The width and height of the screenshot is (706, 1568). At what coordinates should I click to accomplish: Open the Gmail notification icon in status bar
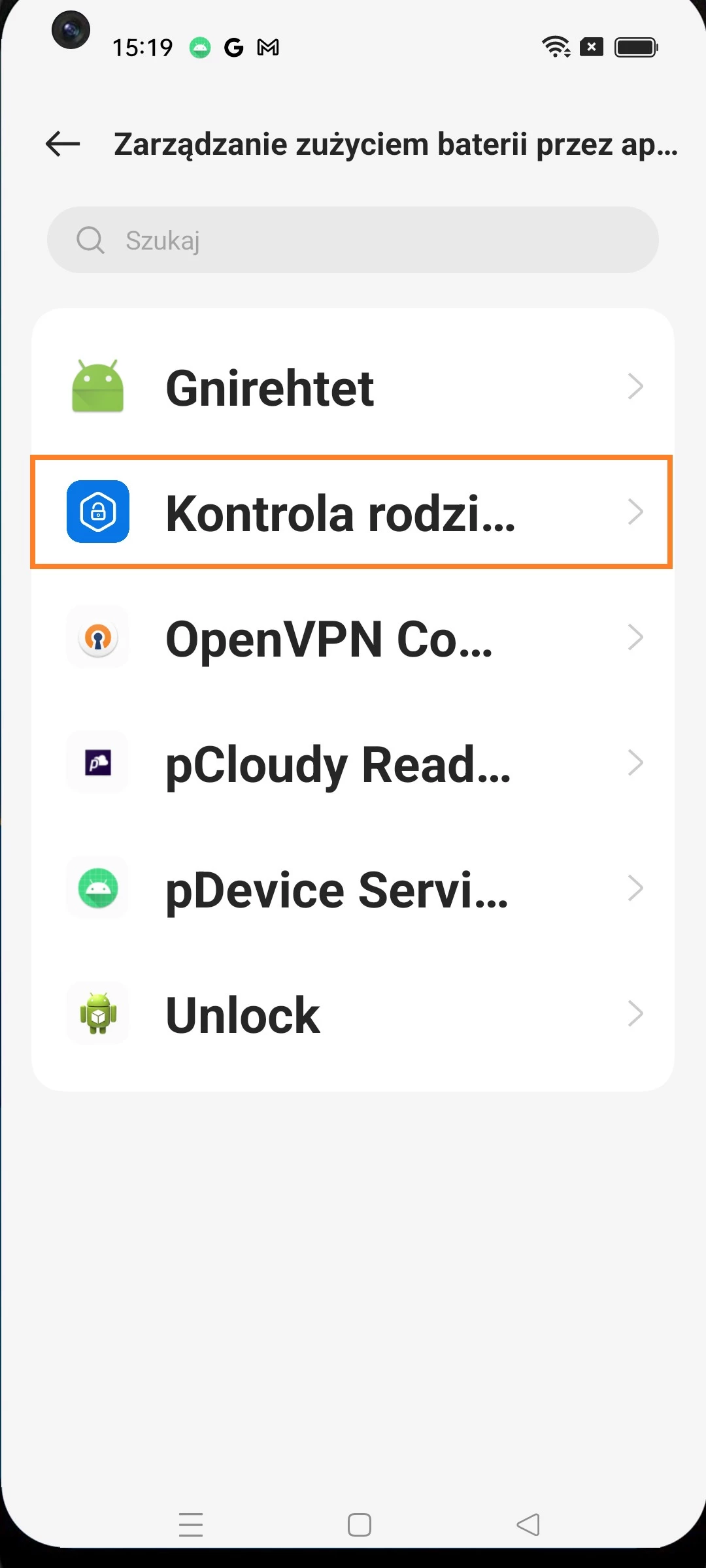(x=268, y=47)
